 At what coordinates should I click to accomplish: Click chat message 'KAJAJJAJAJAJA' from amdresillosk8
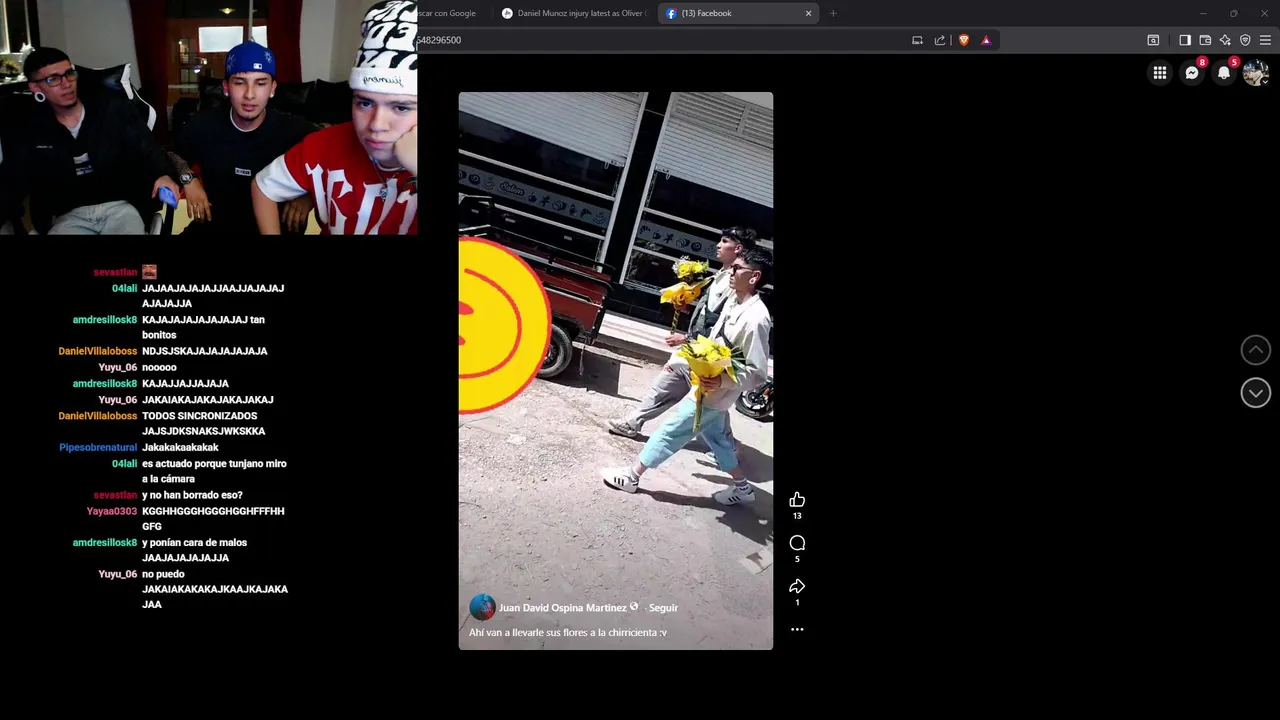(185, 383)
